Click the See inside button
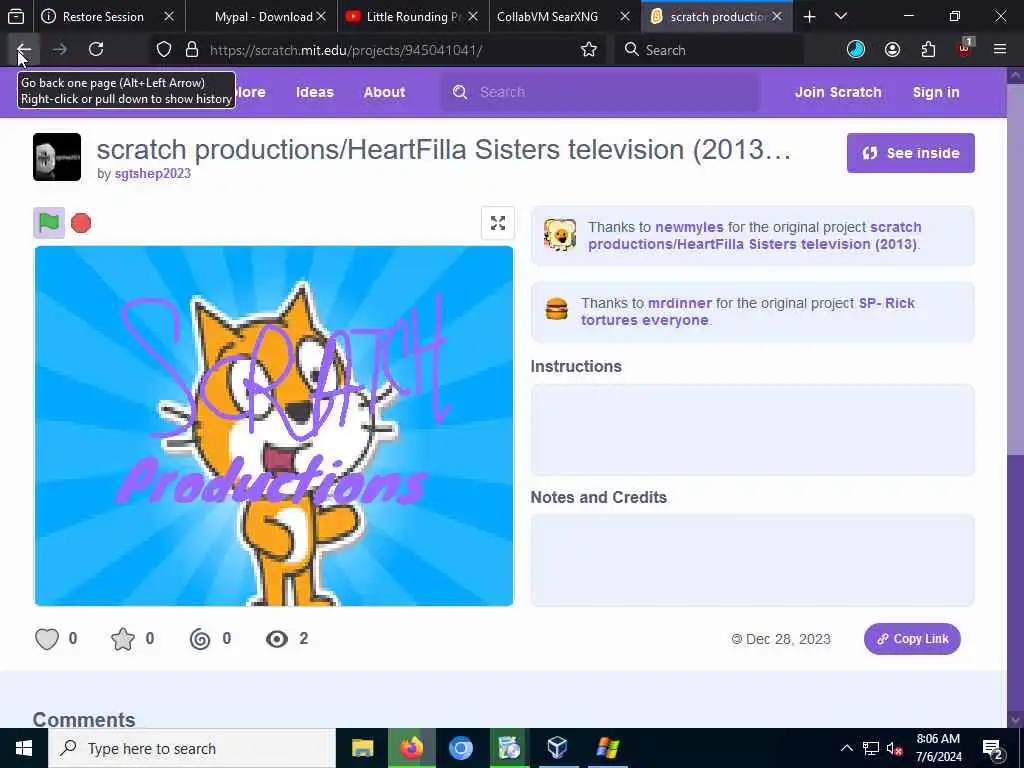The height and width of the screenshot is (768, 1024). coord(910,153)
